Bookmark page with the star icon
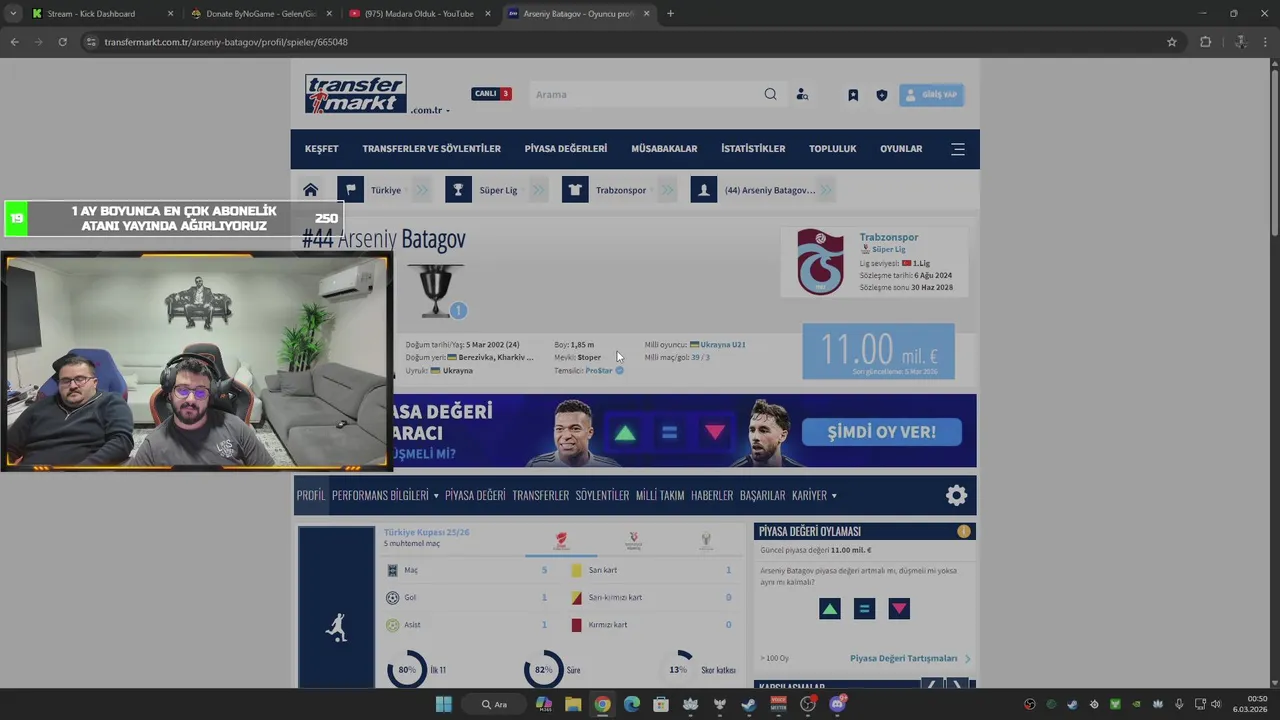Viewport: 1280px width, 720px height. click(x=1172, y=42)
